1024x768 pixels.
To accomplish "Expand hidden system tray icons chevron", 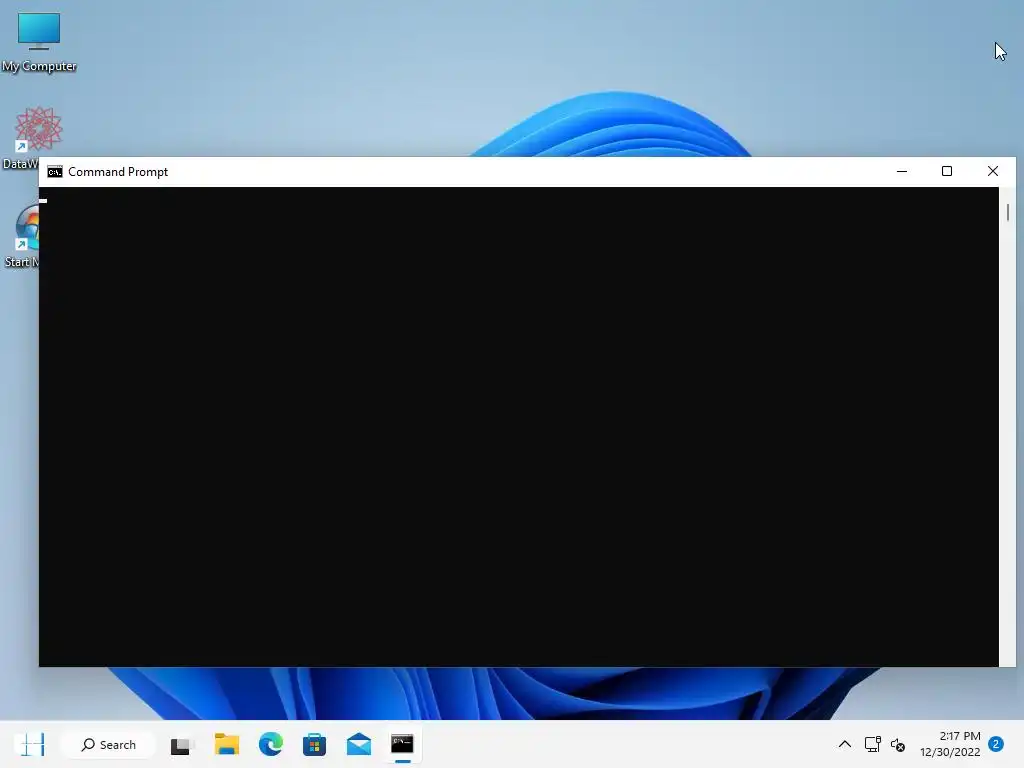I will click(844, 744).
